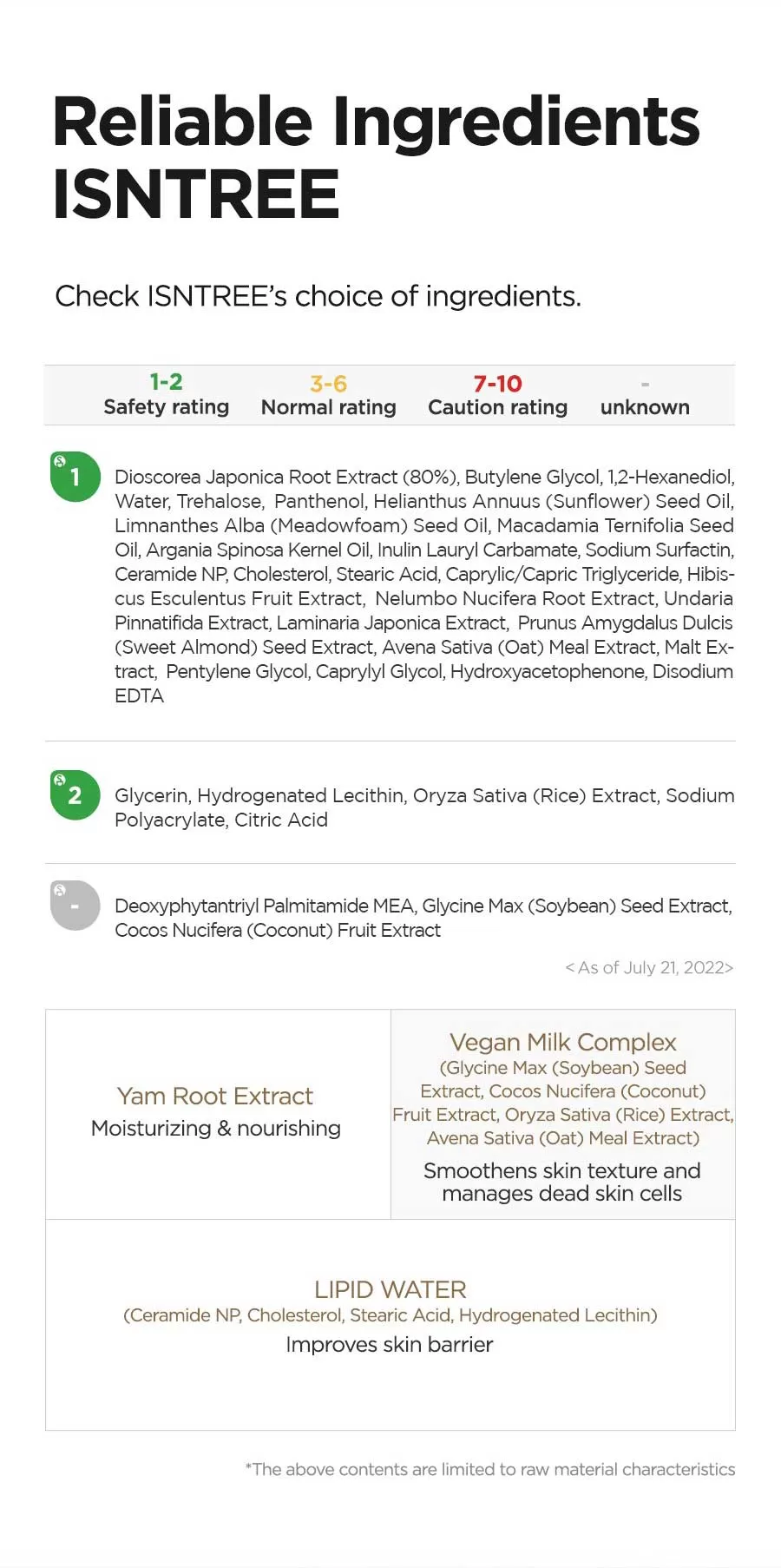This screenshot has width=781, height=1568.
Task: Select the unknown rating legend
Action: tap(645, 398)
